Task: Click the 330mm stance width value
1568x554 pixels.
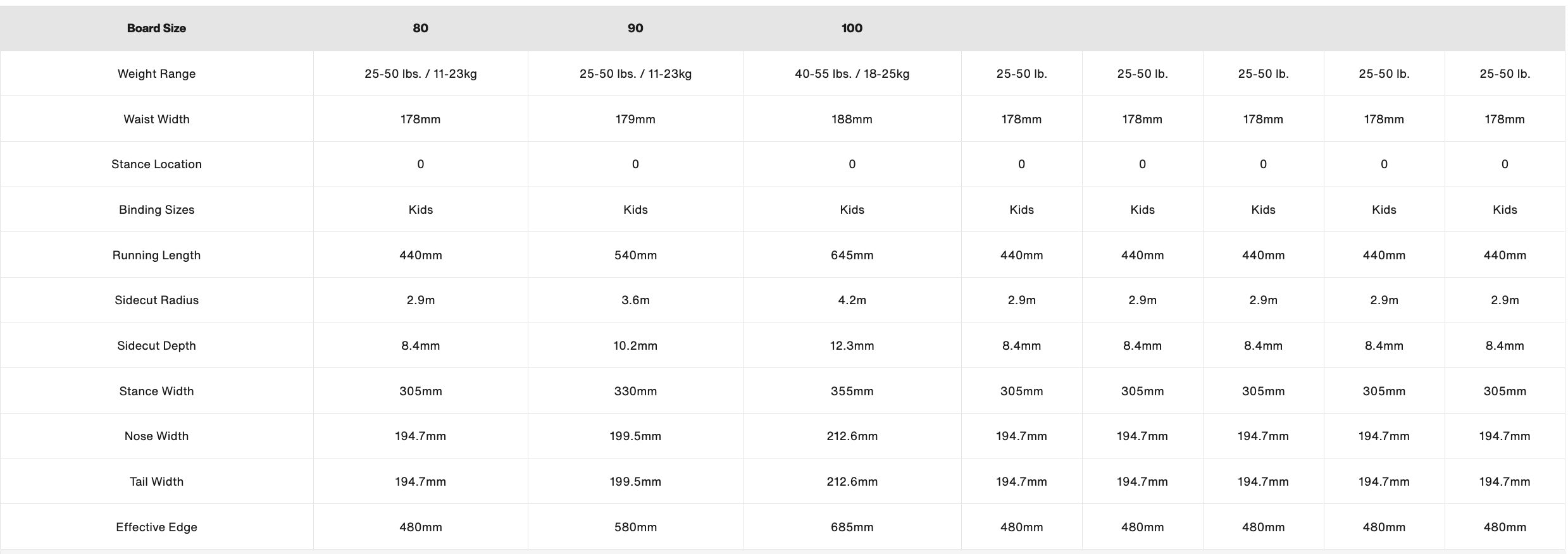Action: pos(635,391)
